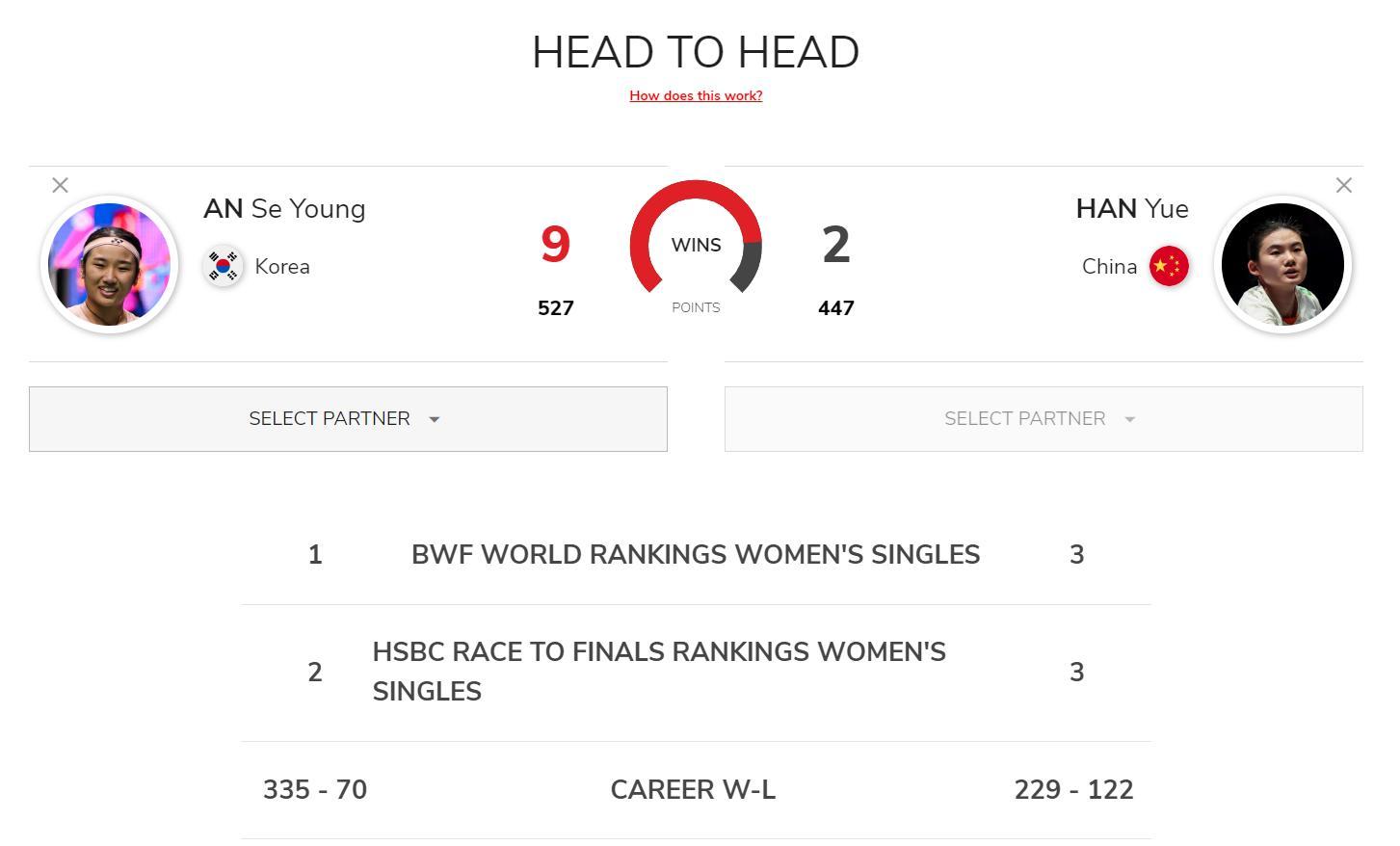Open AN Se Young's profile photo
Screen dimensions: 1400x846
pos(110,264)
